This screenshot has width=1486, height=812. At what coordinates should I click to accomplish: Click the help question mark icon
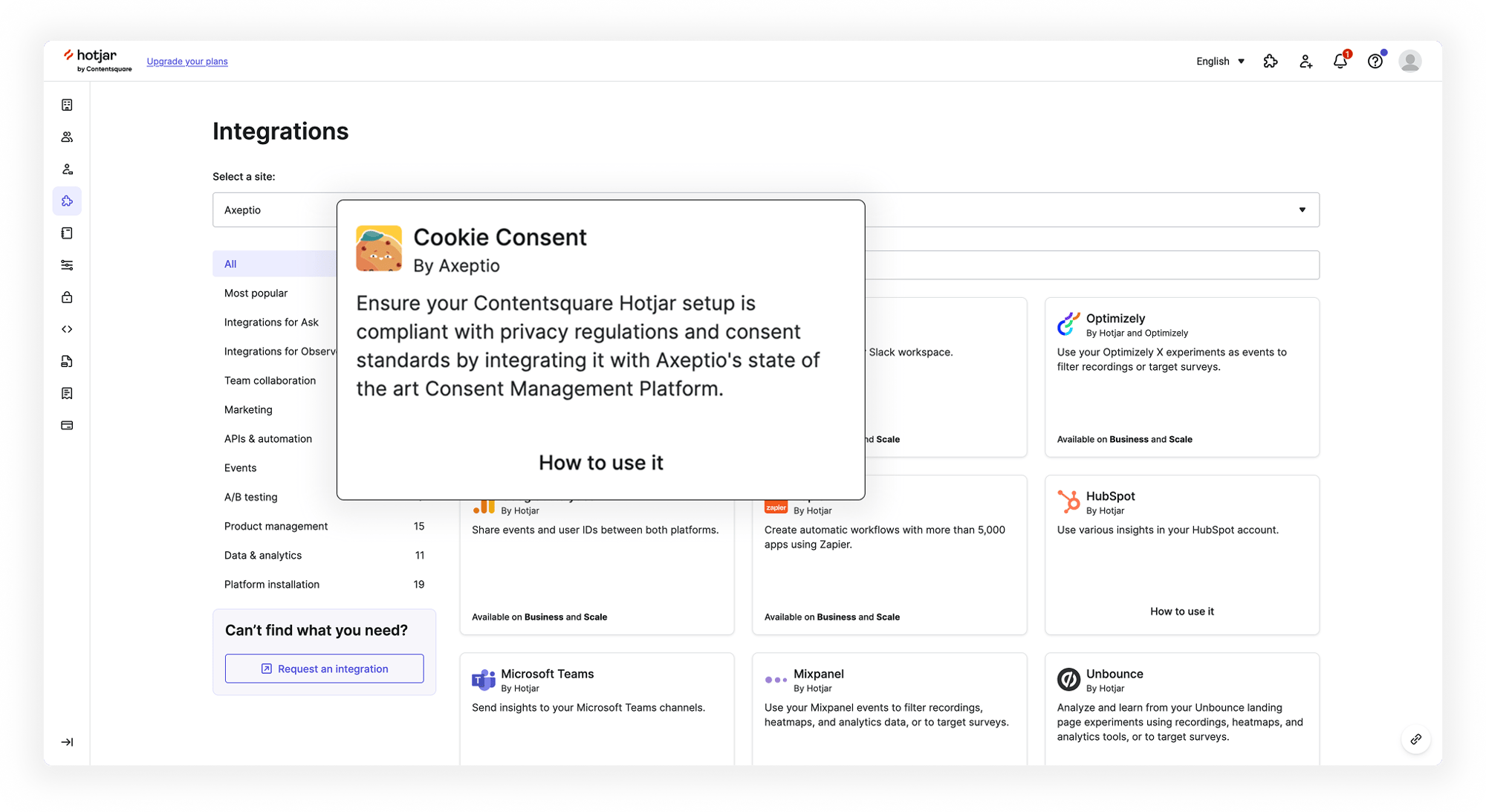click(x=1375, y=62)
